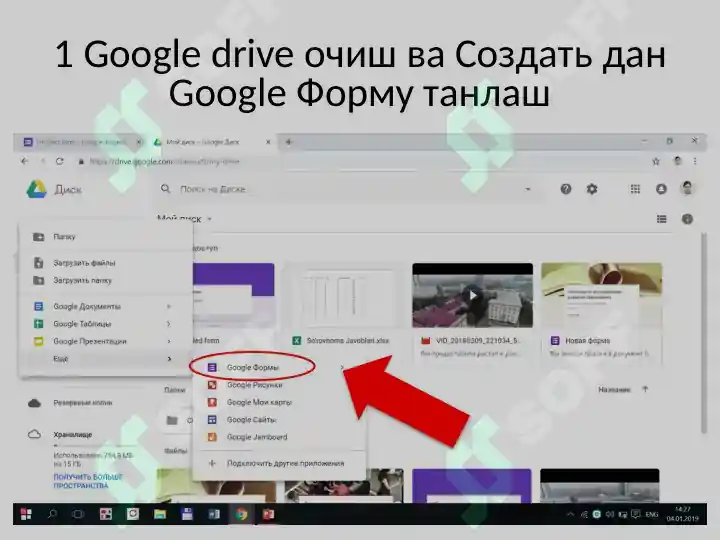The height and width of the screenshot is (540, 720).
Task: Open PowerPoint from the taskbar
Action: 268,514
